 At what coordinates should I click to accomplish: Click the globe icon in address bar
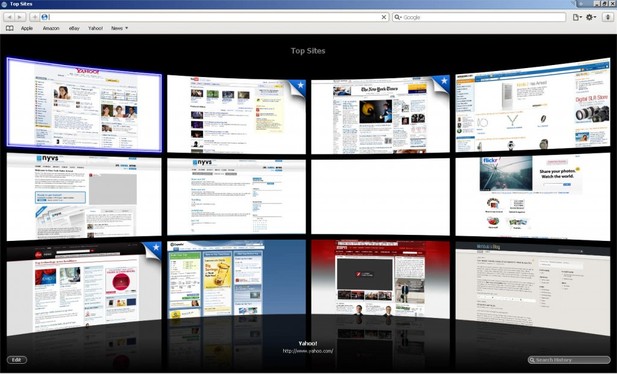[x=44, y=17]
